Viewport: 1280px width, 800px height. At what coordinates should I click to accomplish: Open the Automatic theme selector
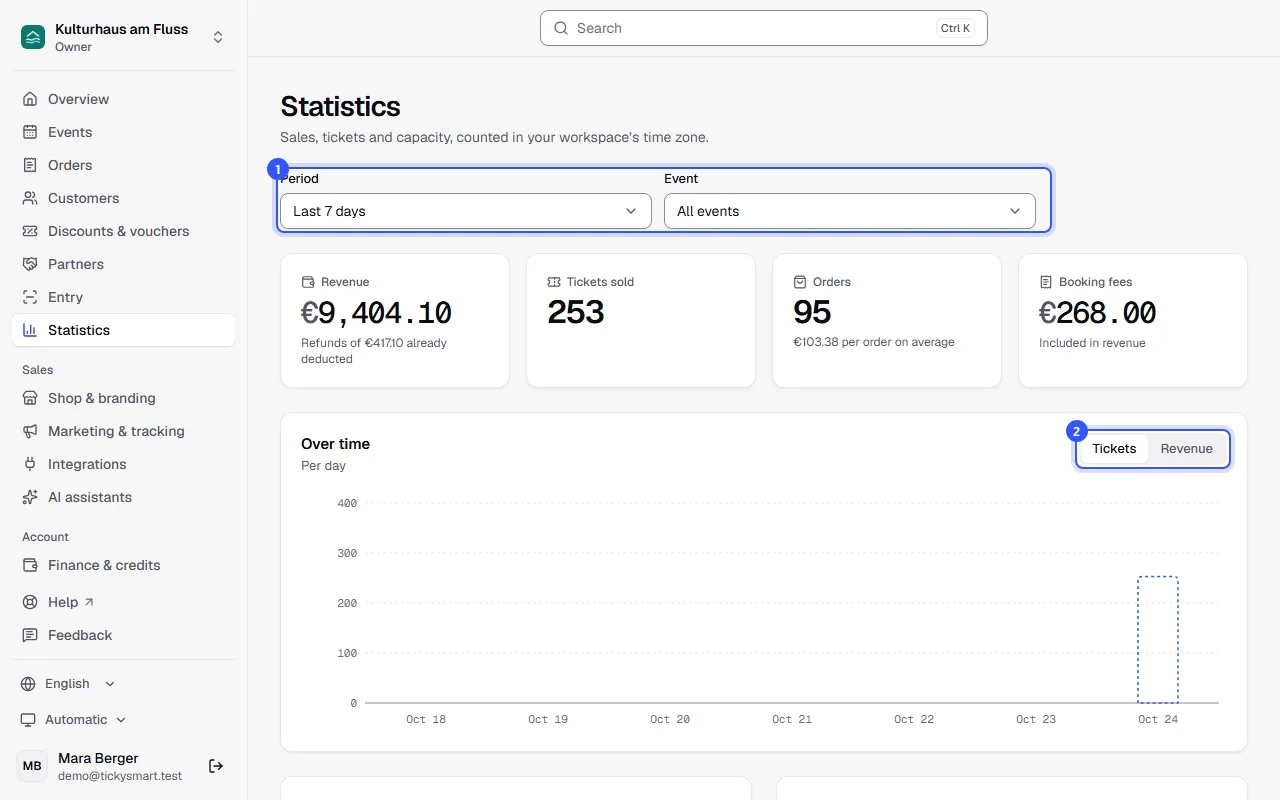pos(74,720)
